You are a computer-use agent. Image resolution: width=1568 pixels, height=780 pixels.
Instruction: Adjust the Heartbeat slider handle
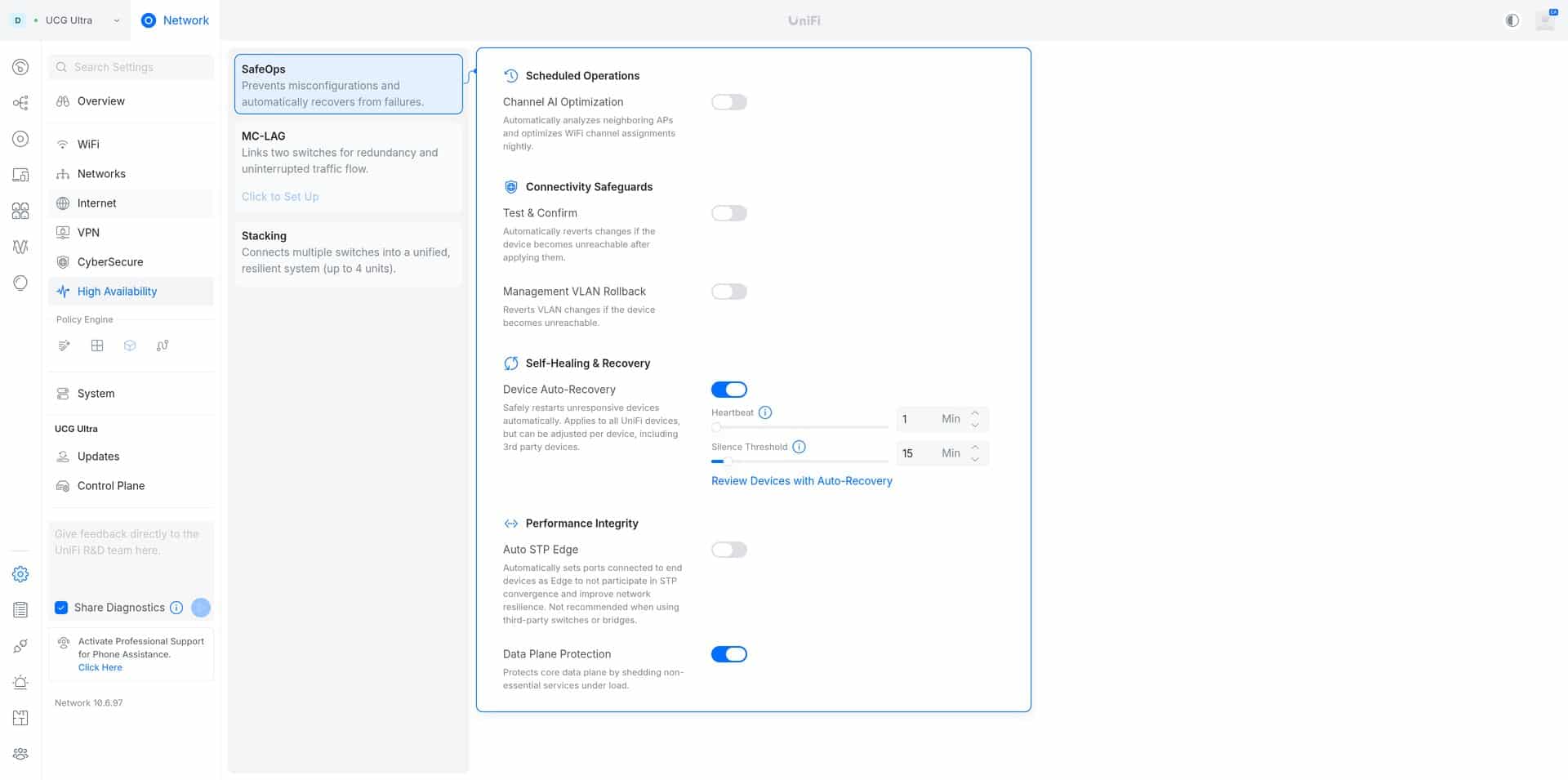[716, 427]
